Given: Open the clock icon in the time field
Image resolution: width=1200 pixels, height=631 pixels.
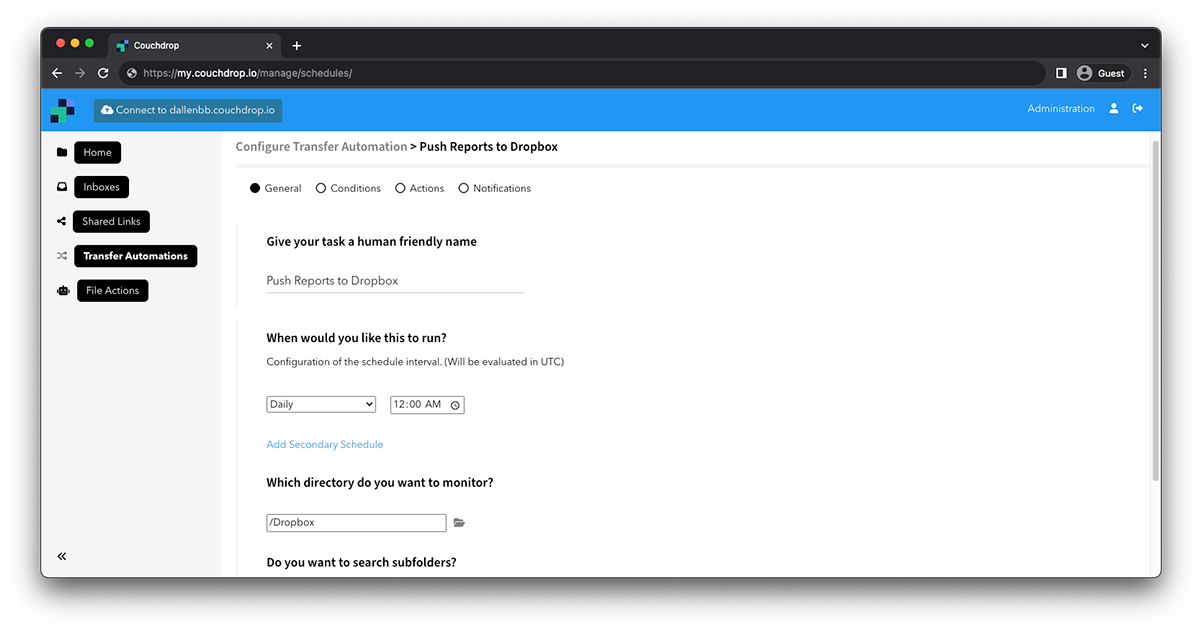Looking at the screenshot, I should coord(455,404).
